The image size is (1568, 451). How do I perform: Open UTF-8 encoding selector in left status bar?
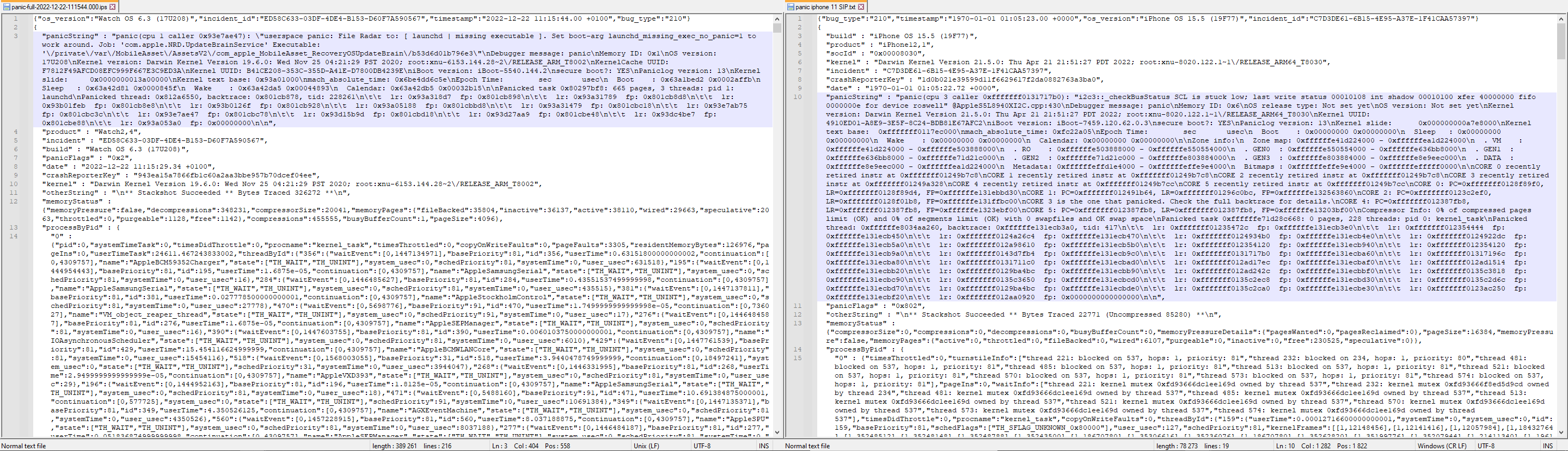[702, 446]
